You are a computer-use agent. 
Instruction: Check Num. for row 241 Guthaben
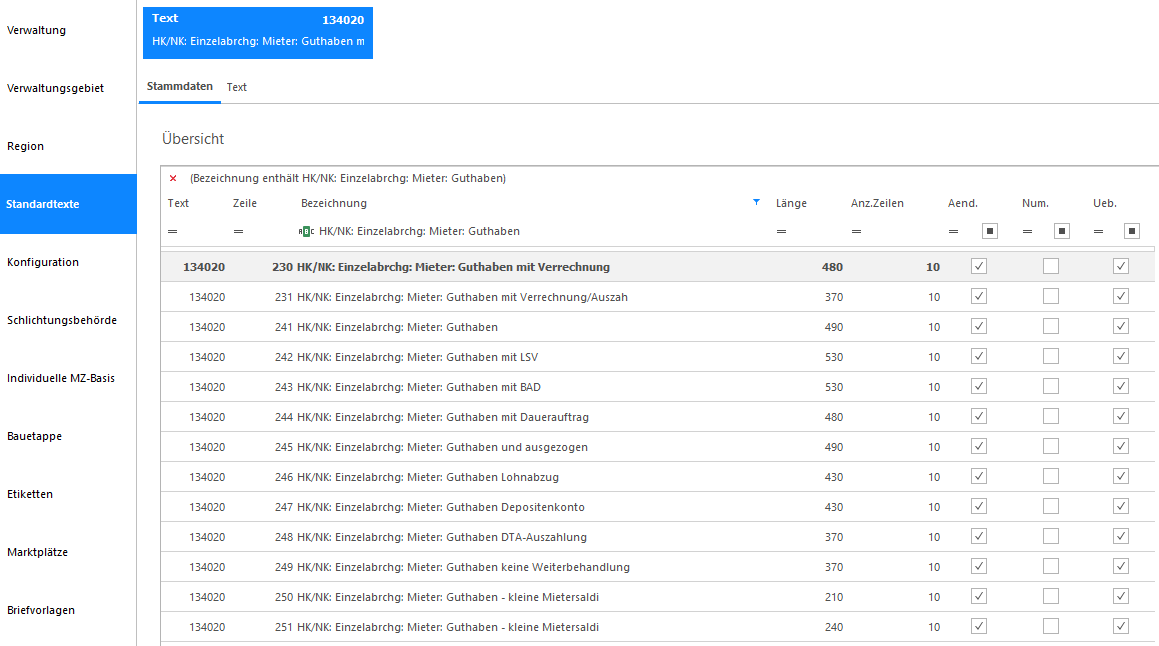pyautogui.click(x=1050, y=327)
